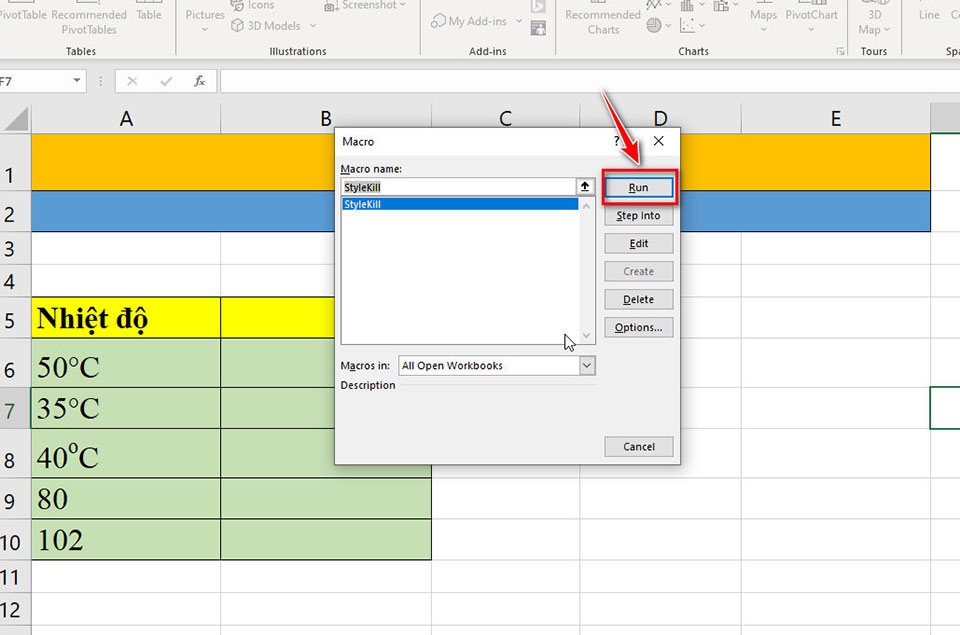Select row 10 header
Image resolution: width=960 pixels, height=635 pixels.
(15, 541)
